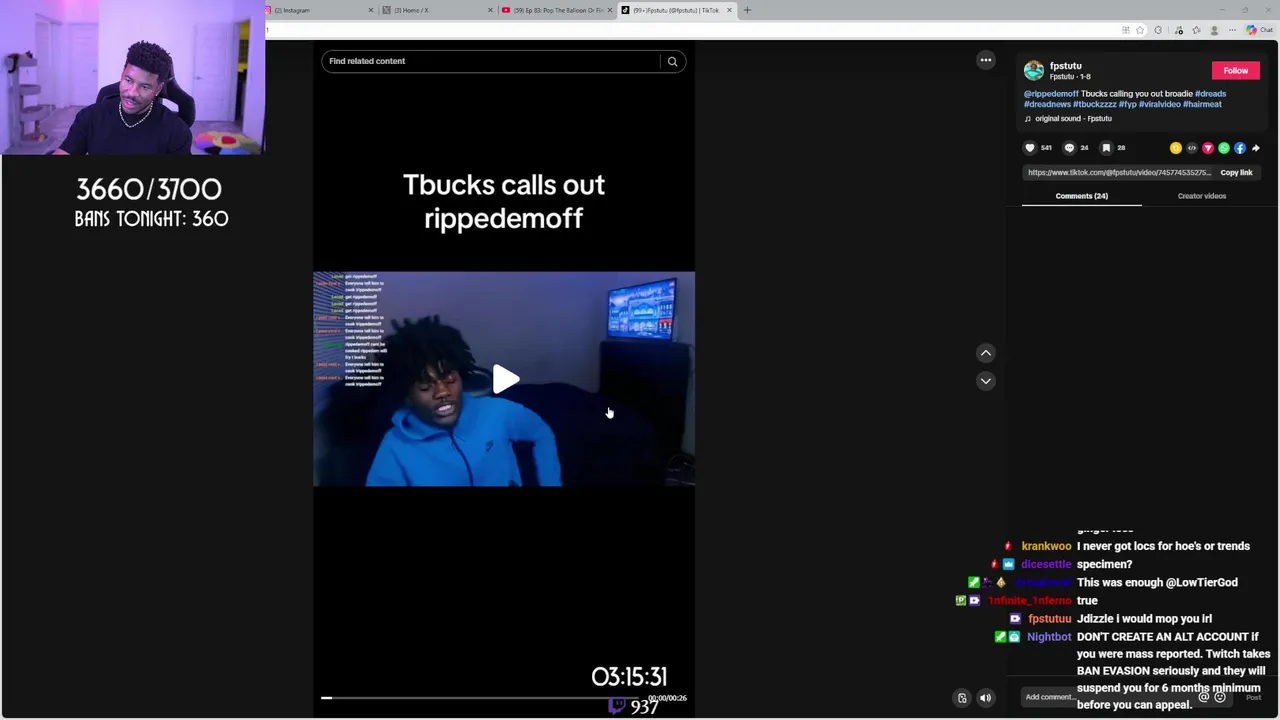Close the TikTok browser tab
1280x720 pixels.
pos(729,10)
